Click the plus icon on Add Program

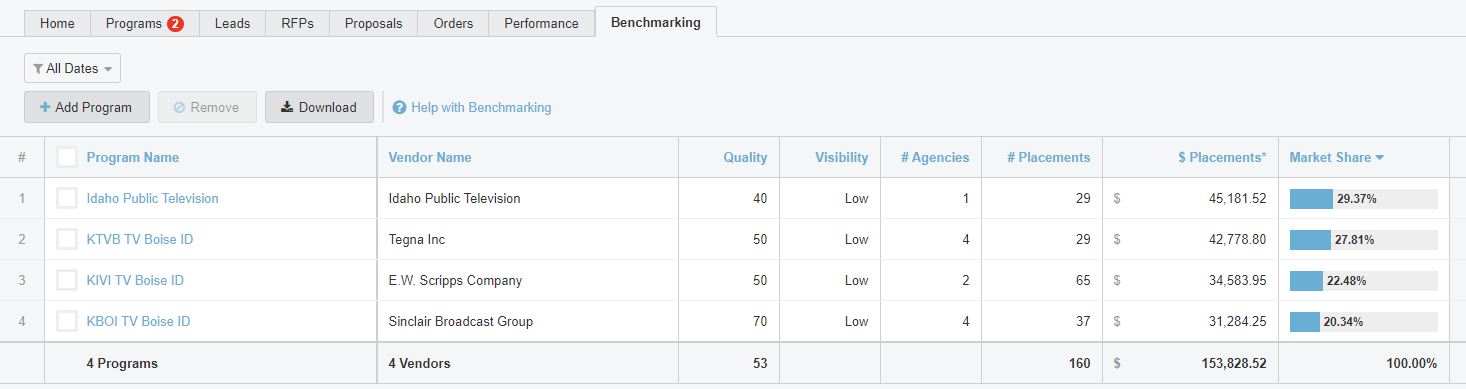point(45,107)
